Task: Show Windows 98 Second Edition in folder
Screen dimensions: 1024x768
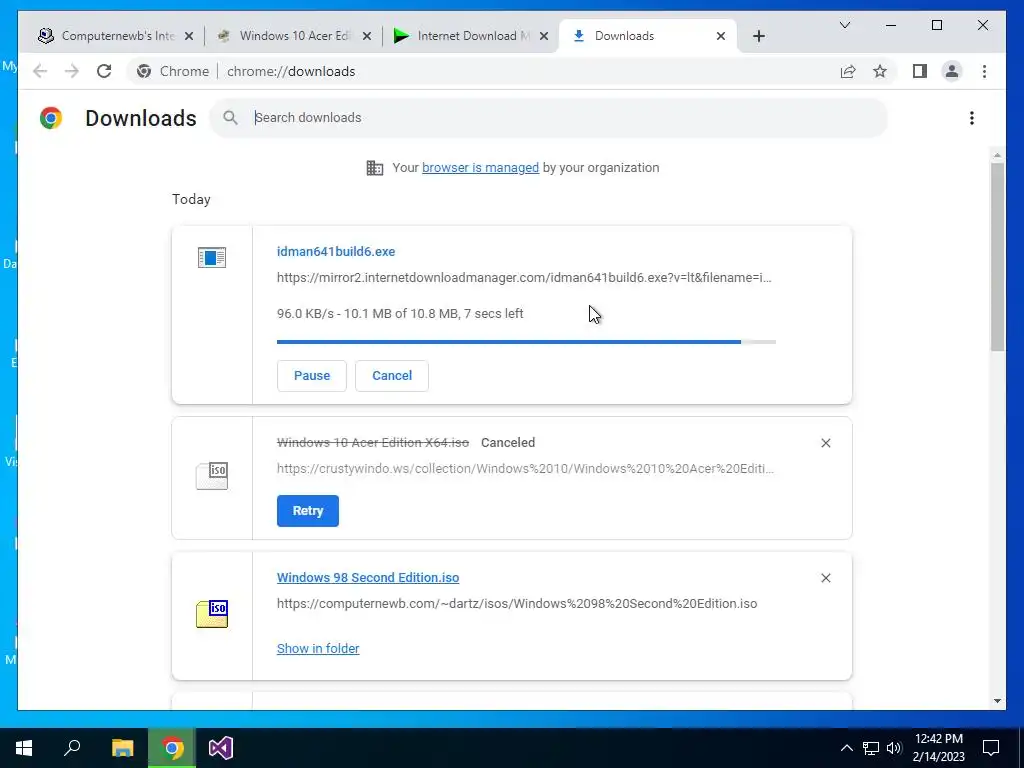Action: tap(318, 648)
